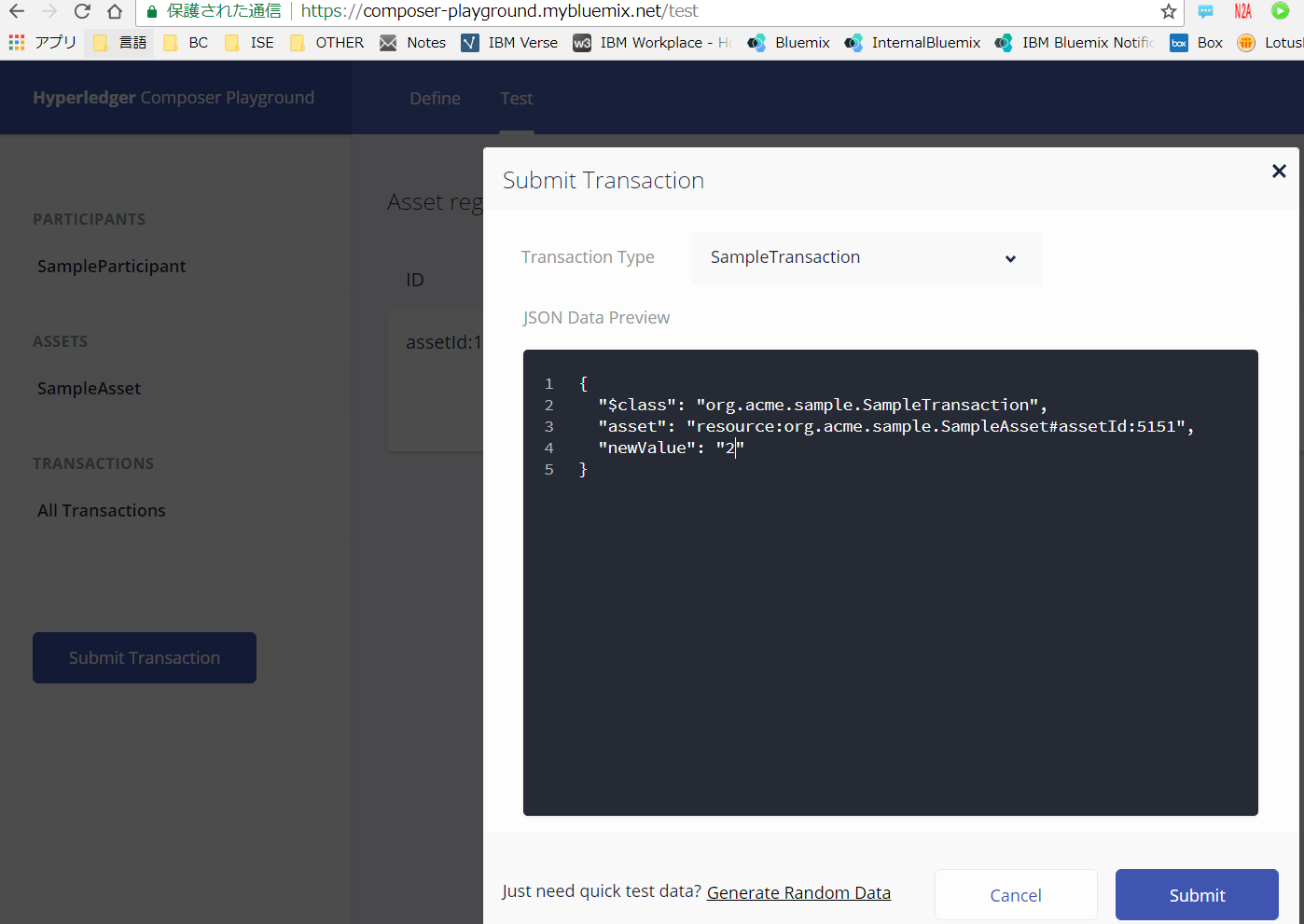The image size is (1304, 924).
Task: Open the InternalBluemix bookmark
Action: [911, 42]
